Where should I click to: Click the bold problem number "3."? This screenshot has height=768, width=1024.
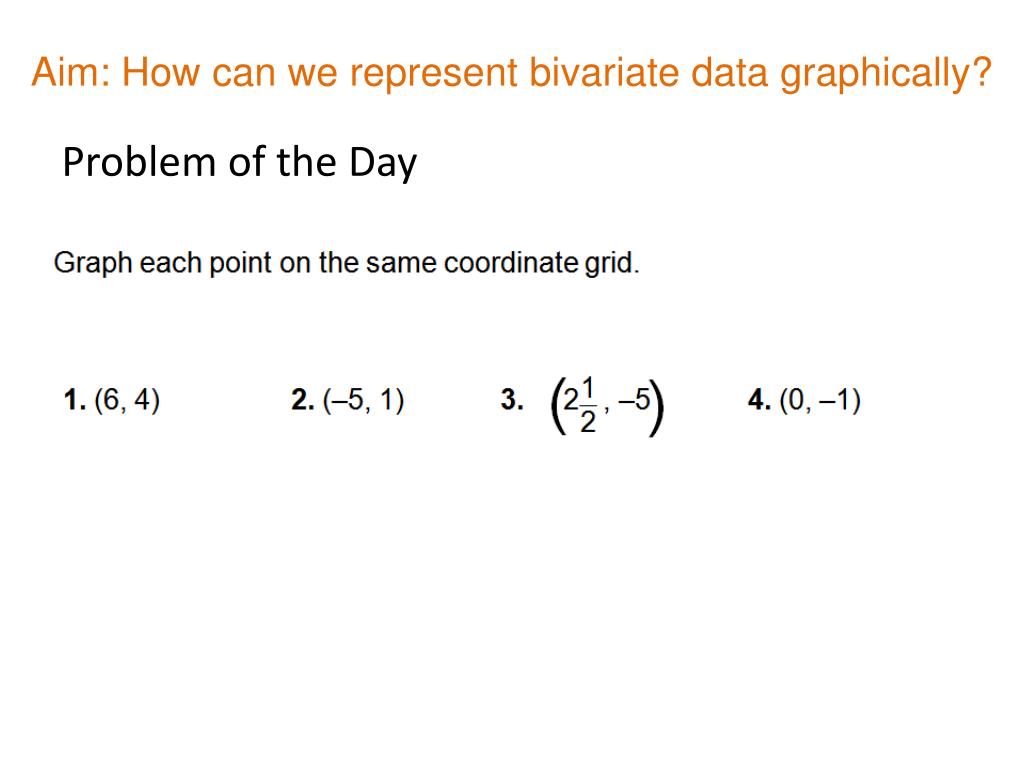[x=512, y=400]
